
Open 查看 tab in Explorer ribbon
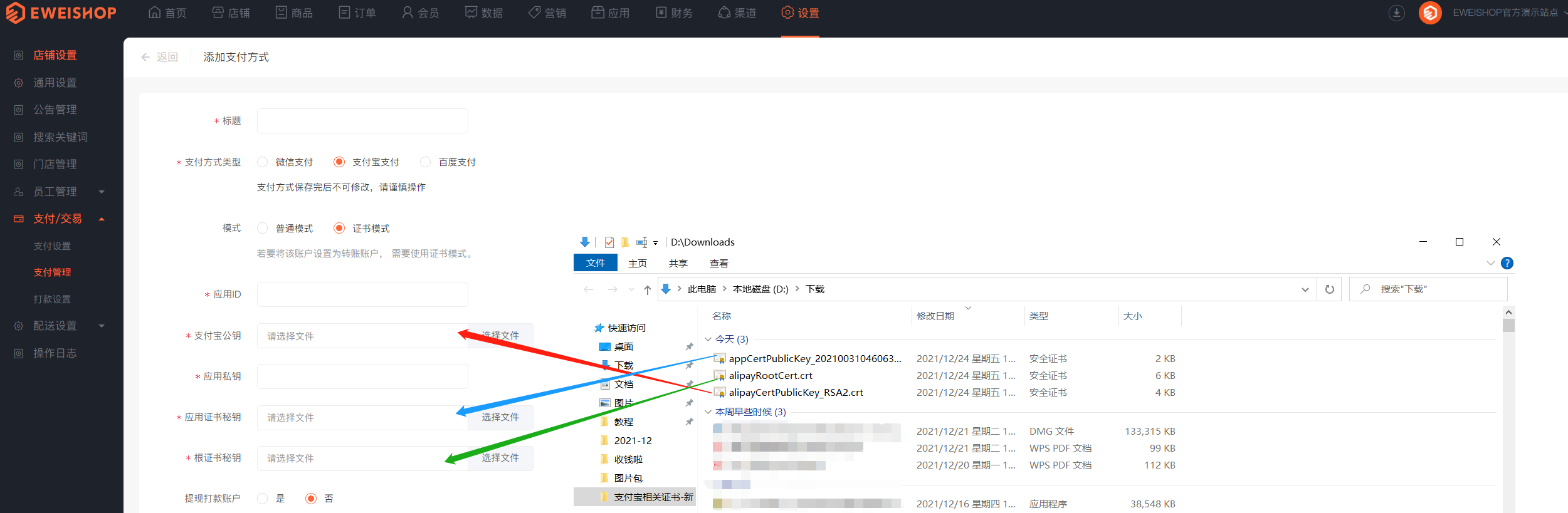coord(719,264)
